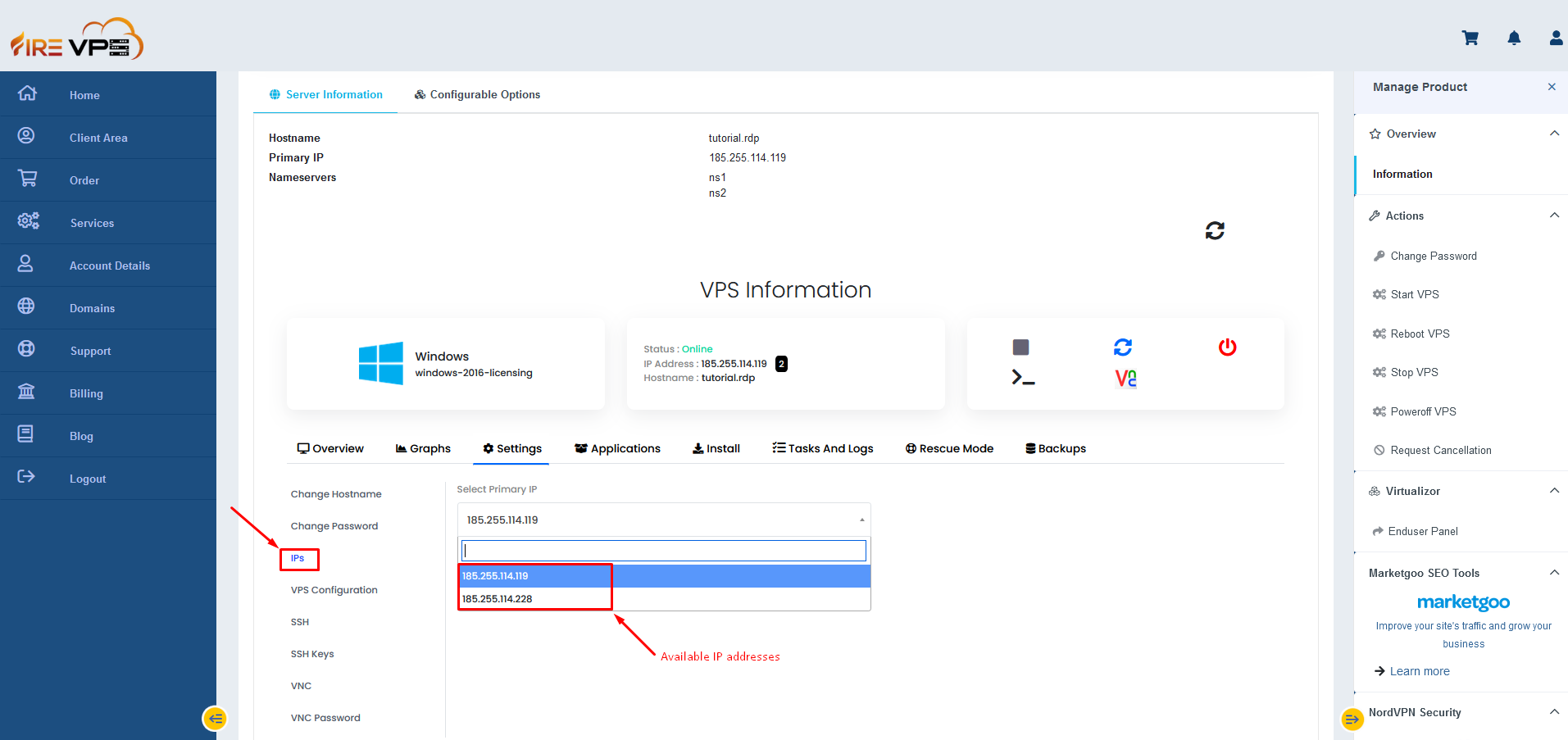The width and height of the screenshot is (1568, 740).
Task: Open notifications bell icon
Action: (1514, 38)
